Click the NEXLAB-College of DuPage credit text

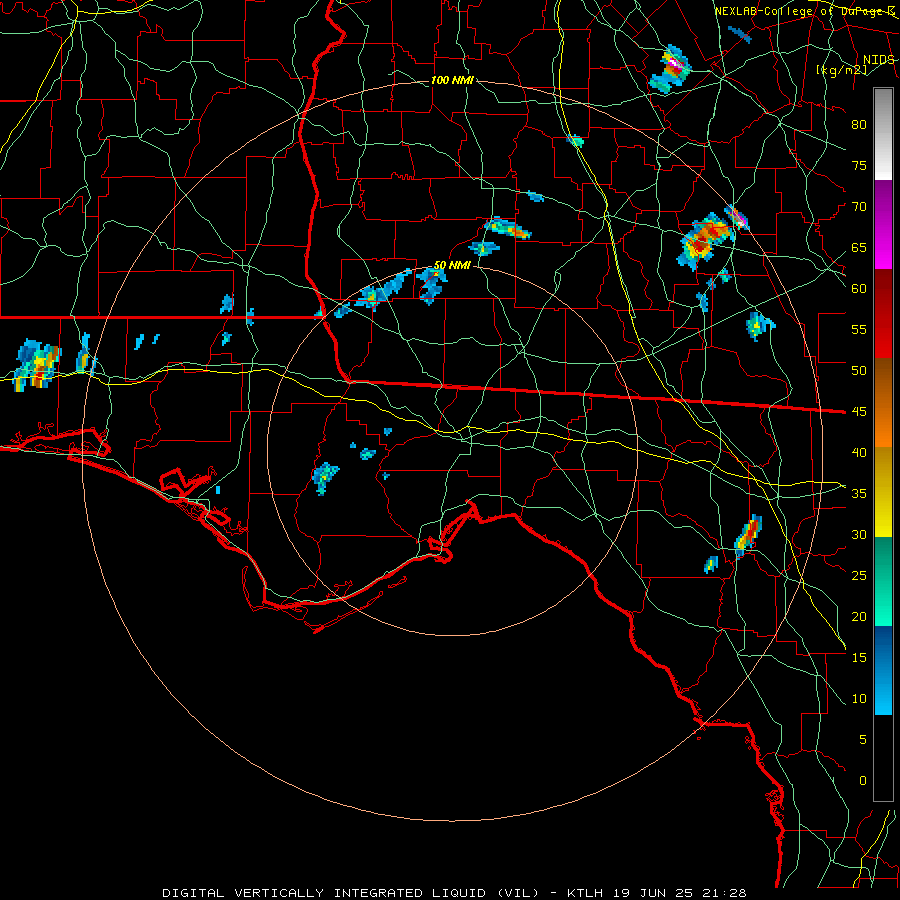click(x=805, y=11)
